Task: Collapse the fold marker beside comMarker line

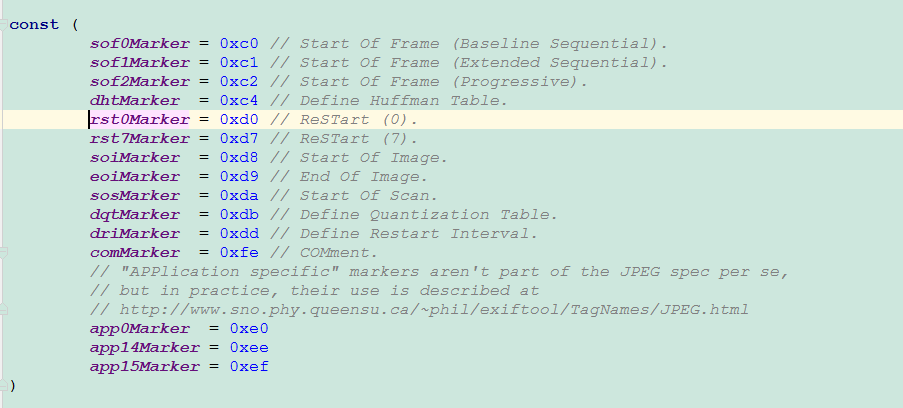Action: tap(4, 253)
